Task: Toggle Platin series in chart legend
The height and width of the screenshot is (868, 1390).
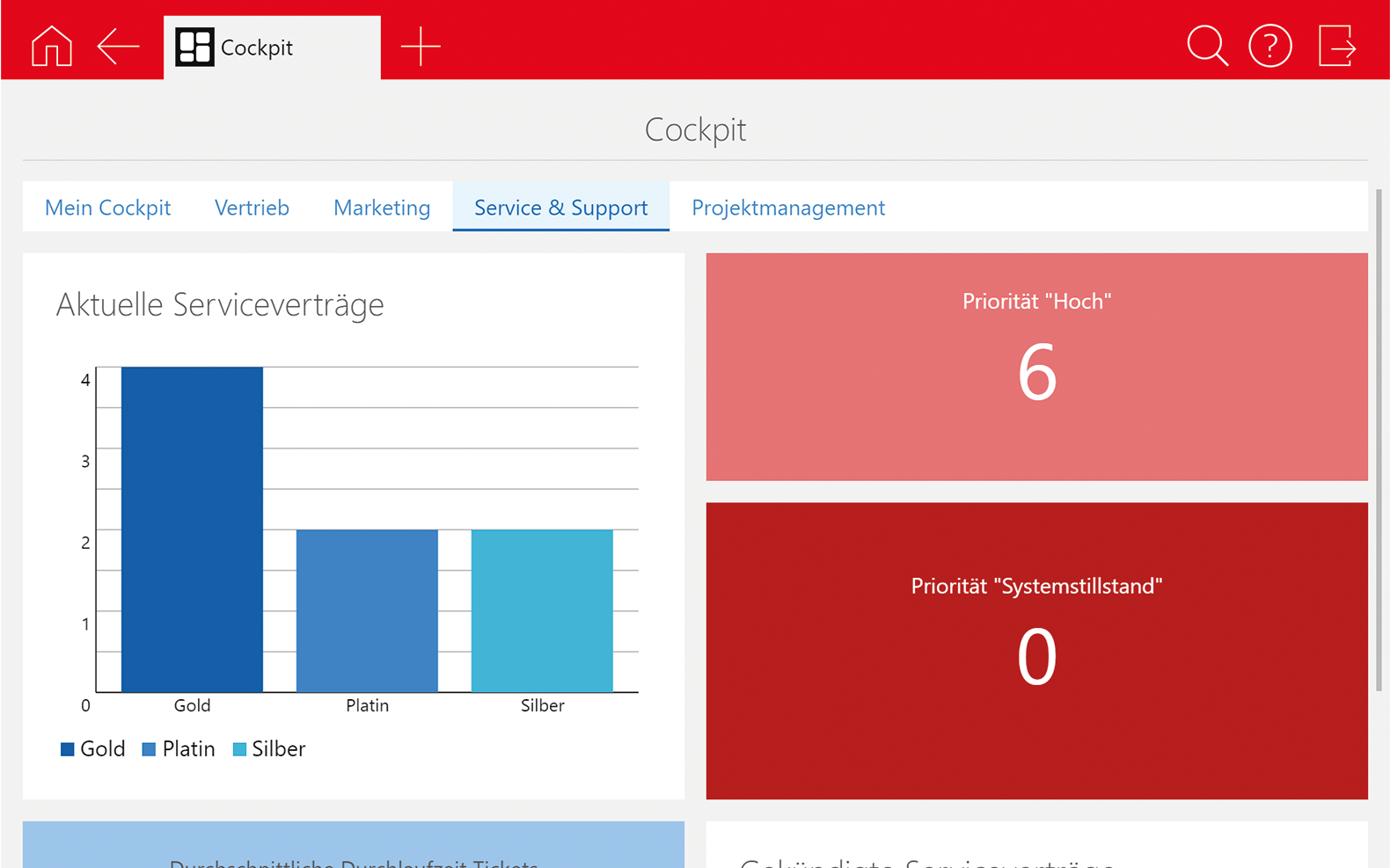Action: (x=179, y=749)
